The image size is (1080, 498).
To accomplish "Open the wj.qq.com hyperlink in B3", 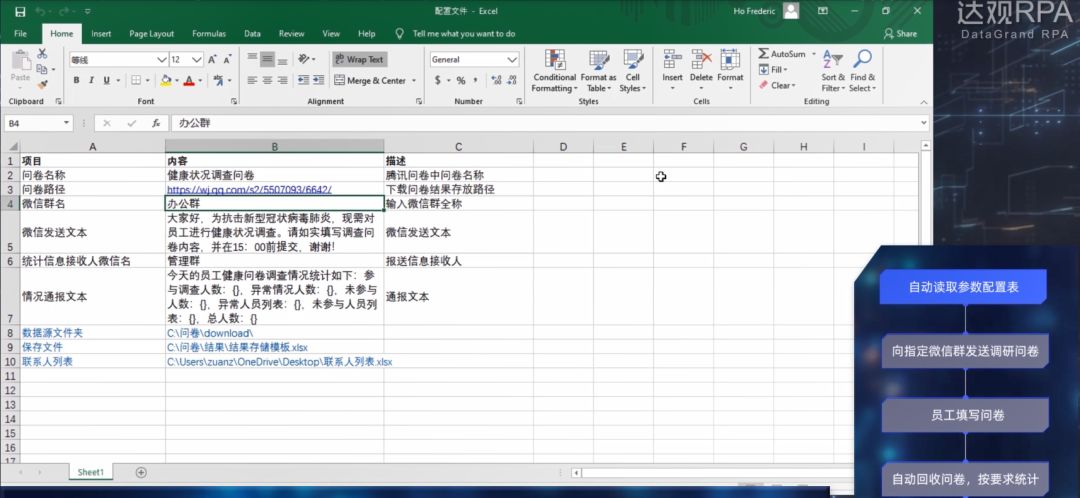I will (x=249, y=189).
